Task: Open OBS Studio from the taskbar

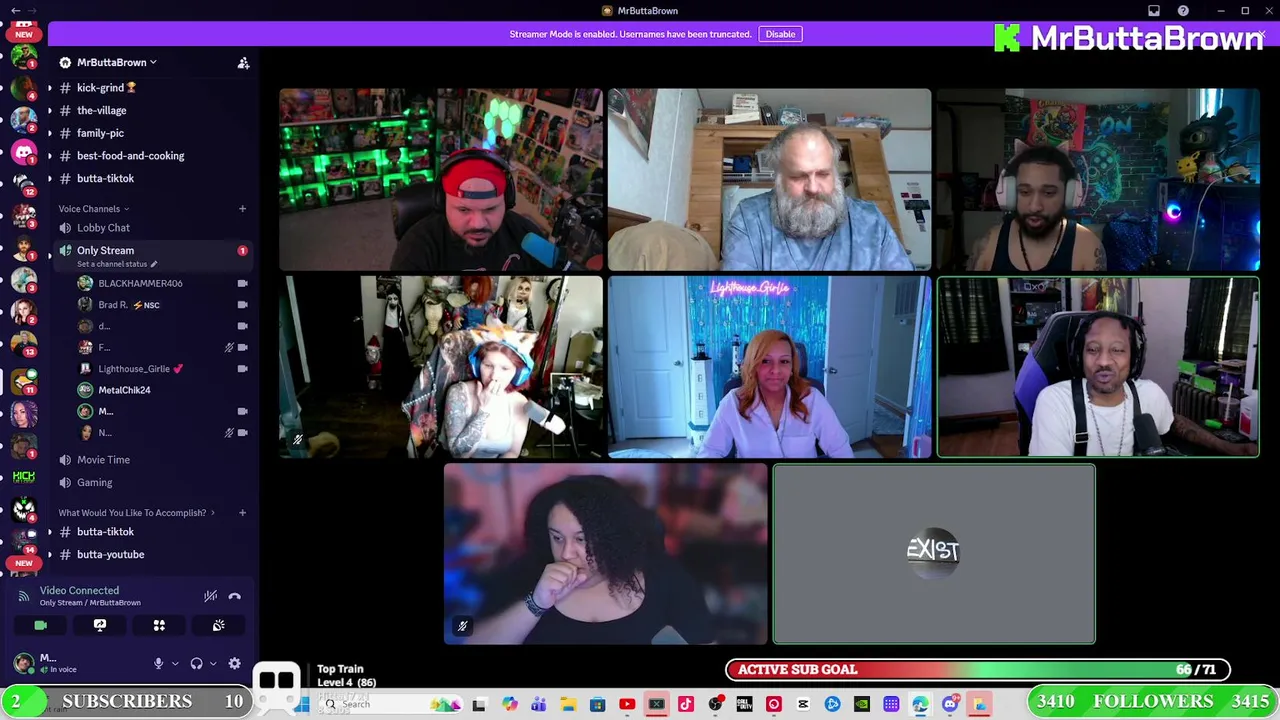Action: 715,705
